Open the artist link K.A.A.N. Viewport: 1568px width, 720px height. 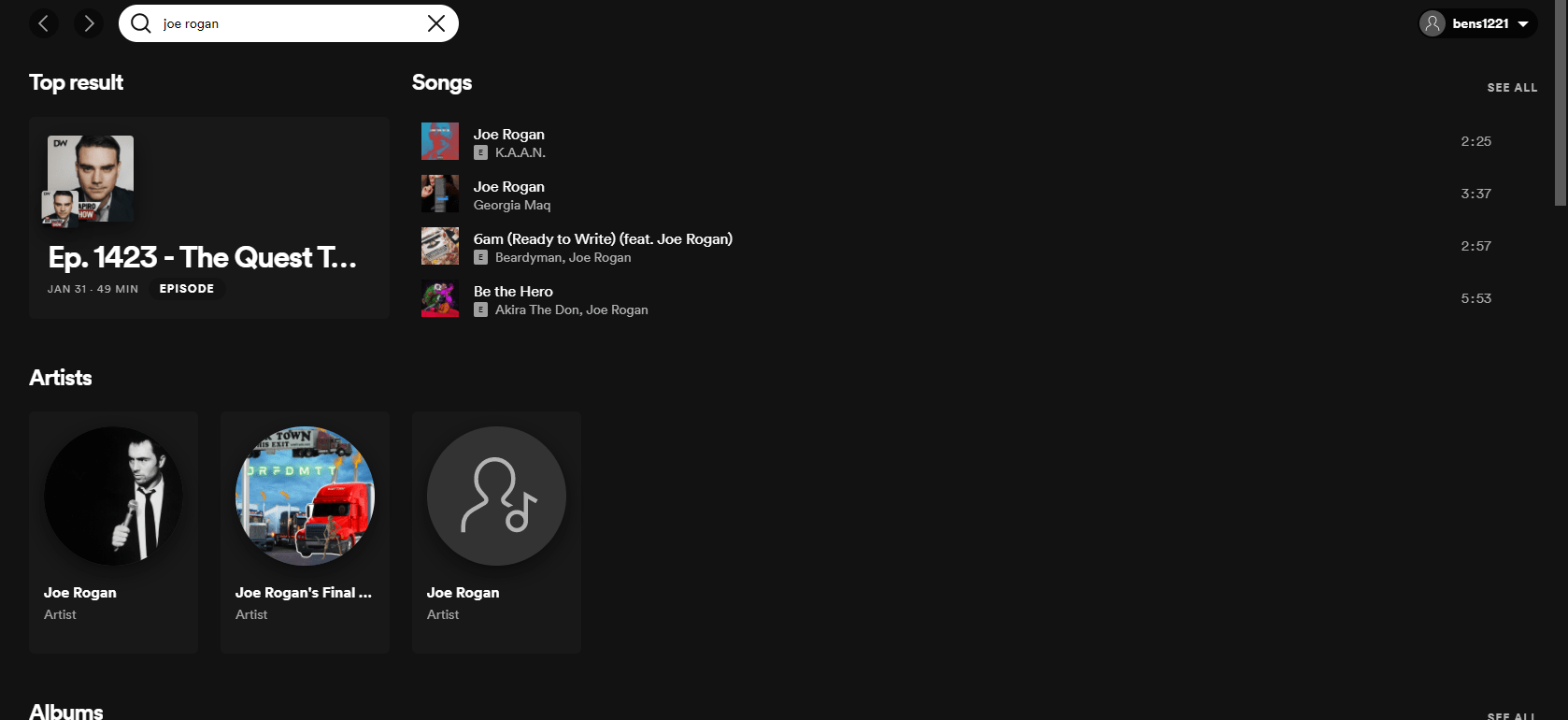point(520,152)
